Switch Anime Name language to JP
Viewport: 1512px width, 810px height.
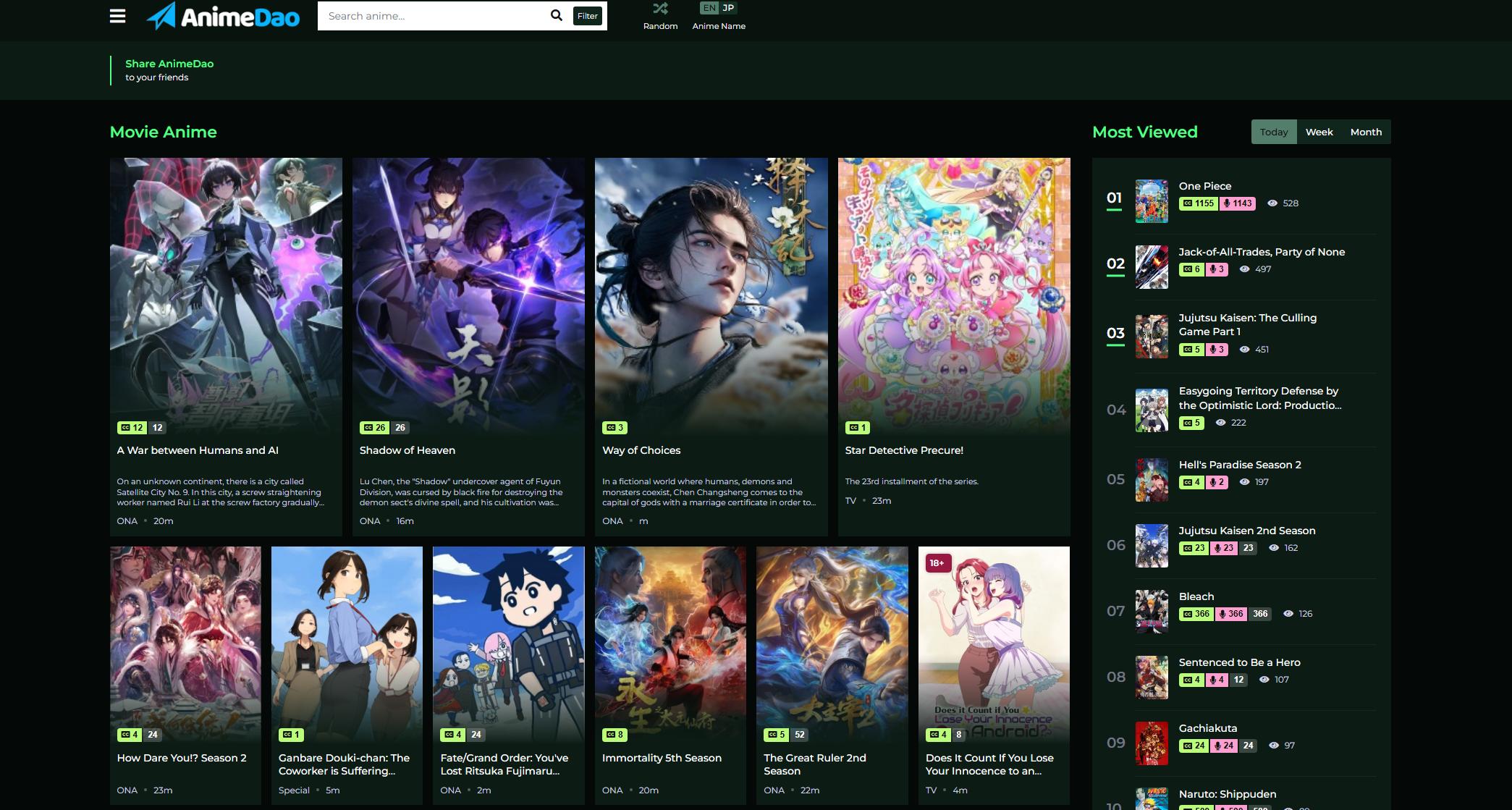(x=728, y=7)
